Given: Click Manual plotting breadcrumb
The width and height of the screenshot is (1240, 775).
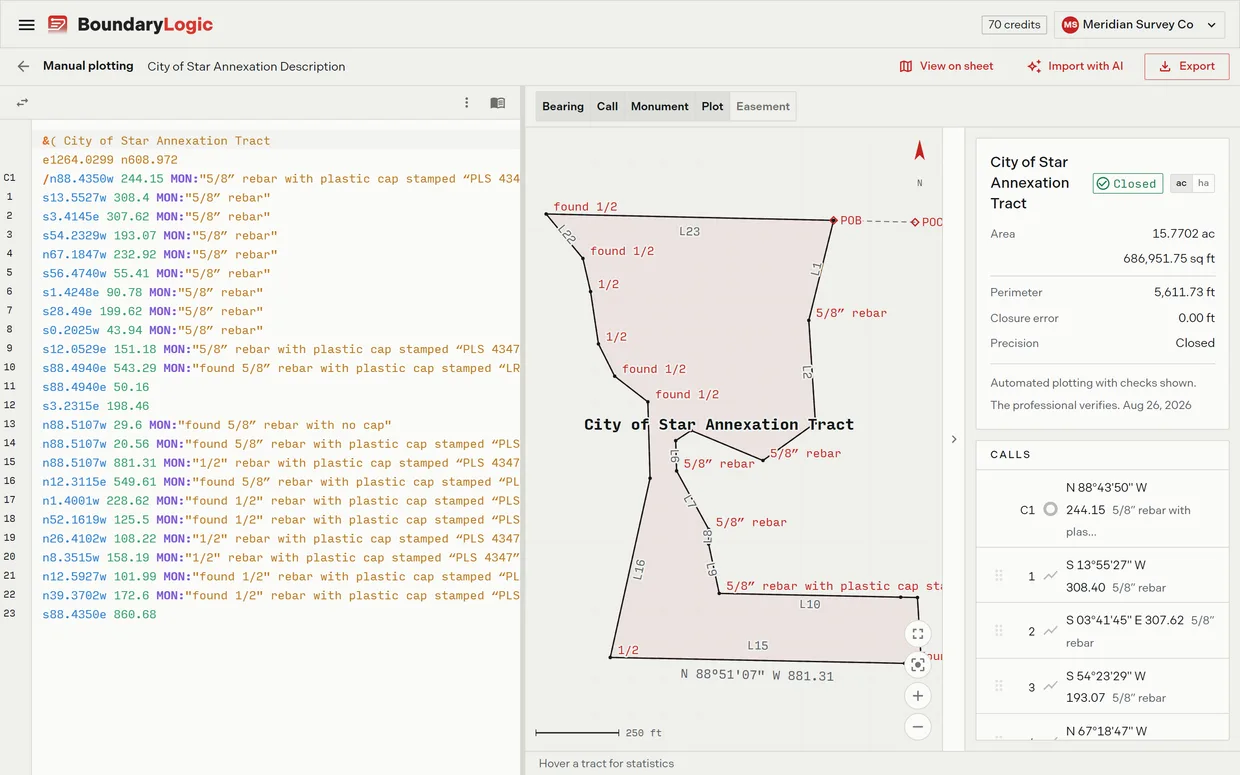Looking at the screenshot, I should pos(88,66).
